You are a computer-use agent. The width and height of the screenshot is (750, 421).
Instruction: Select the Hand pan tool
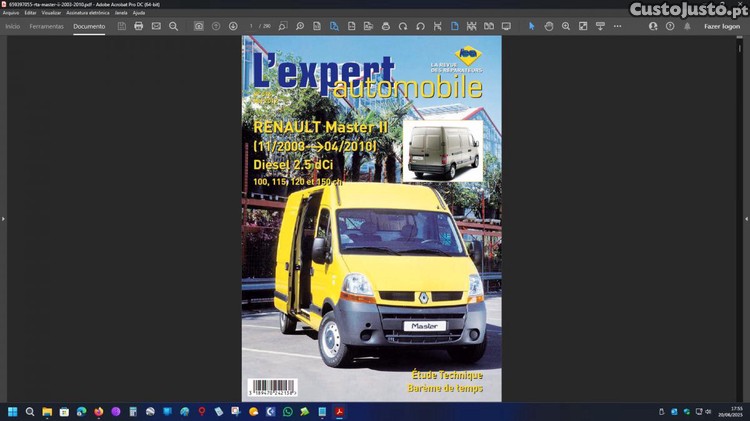point(549,26)
